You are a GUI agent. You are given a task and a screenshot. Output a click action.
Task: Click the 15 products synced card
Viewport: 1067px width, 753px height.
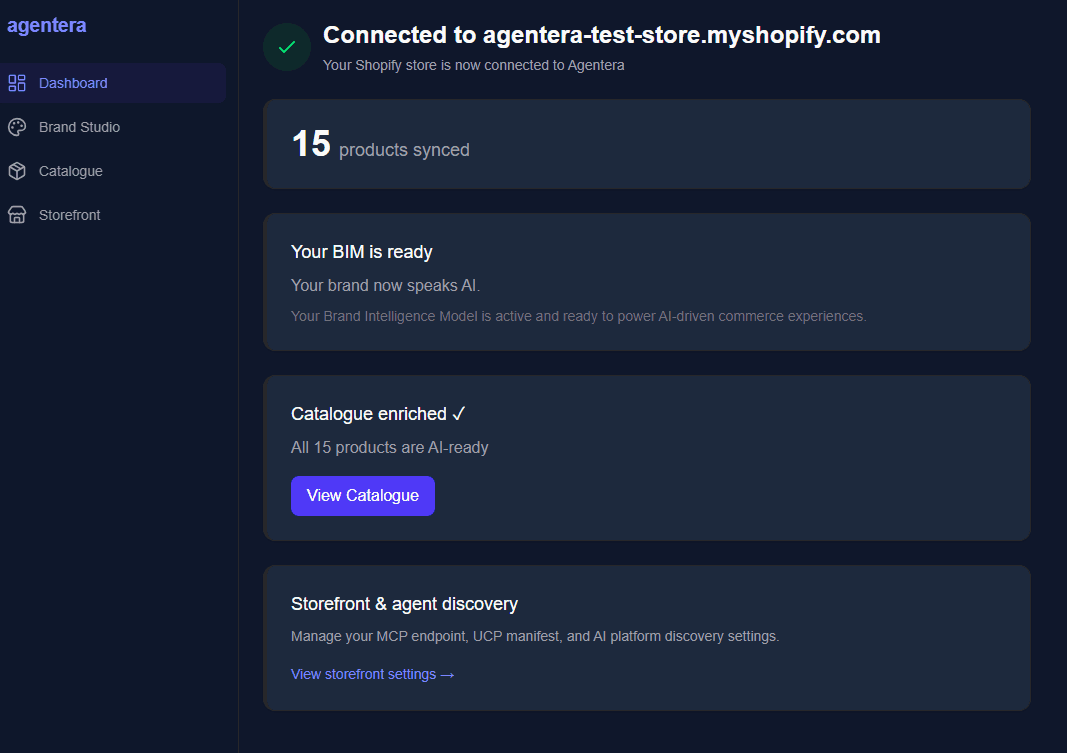(646, 143)
